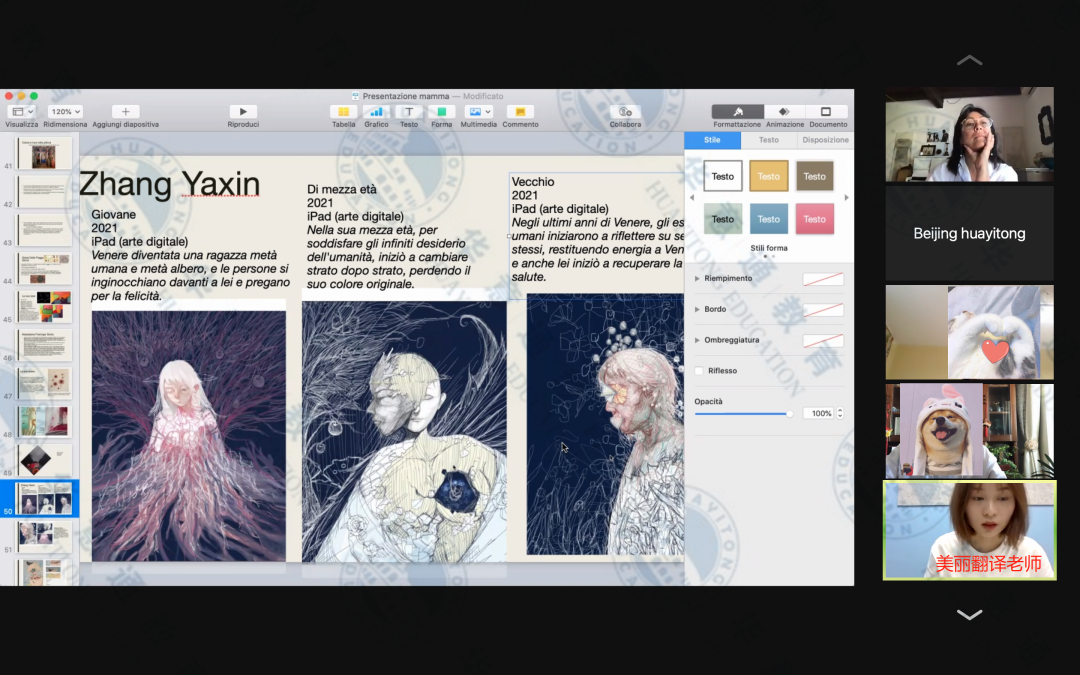Screen dimensions: 1080x675
Task: Insert a chart with Grafico icon
Action: pos(376,112)
